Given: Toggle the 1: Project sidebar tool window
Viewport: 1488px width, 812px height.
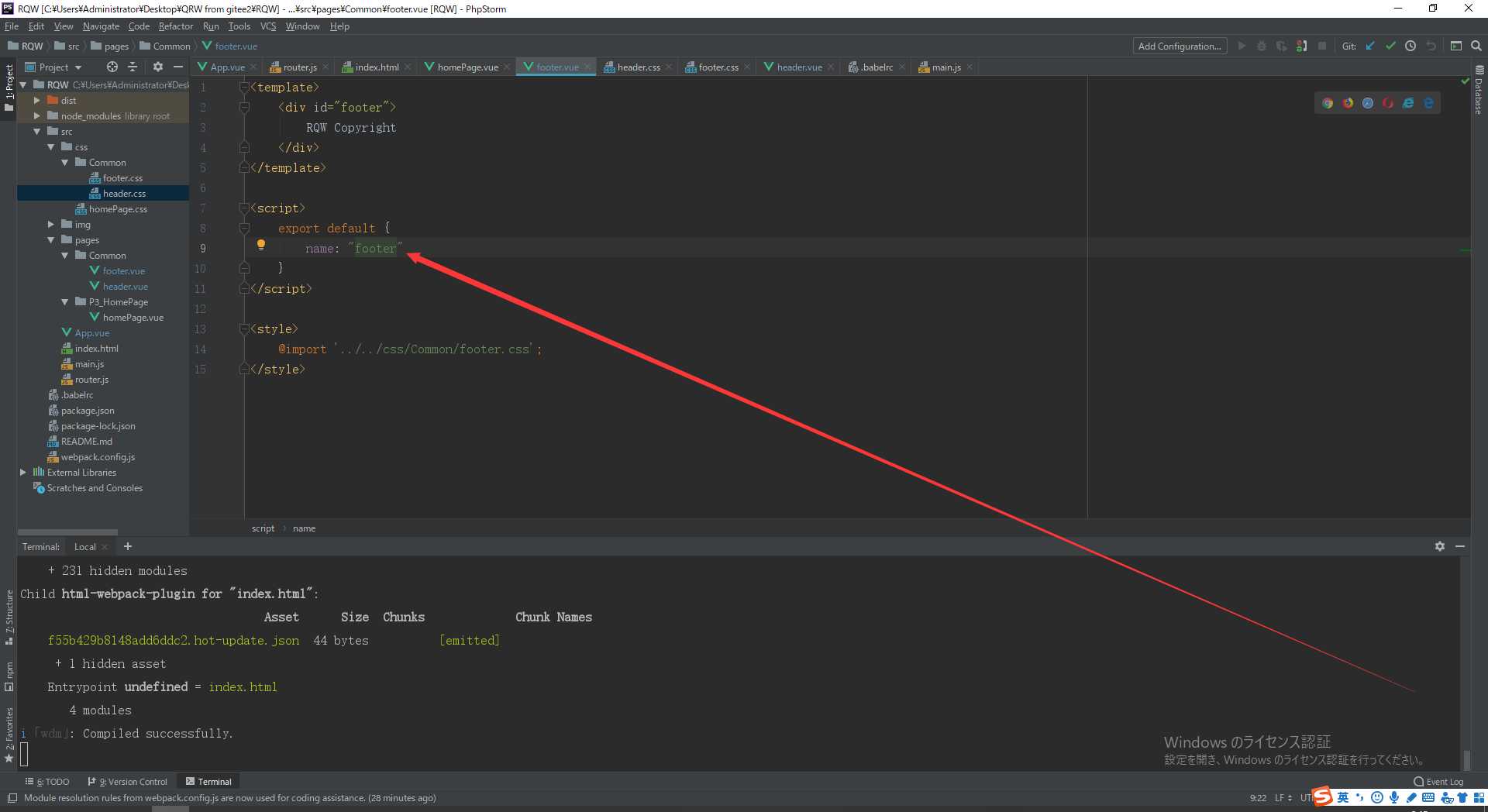Looking at the screenshot, I should [9, 88].
